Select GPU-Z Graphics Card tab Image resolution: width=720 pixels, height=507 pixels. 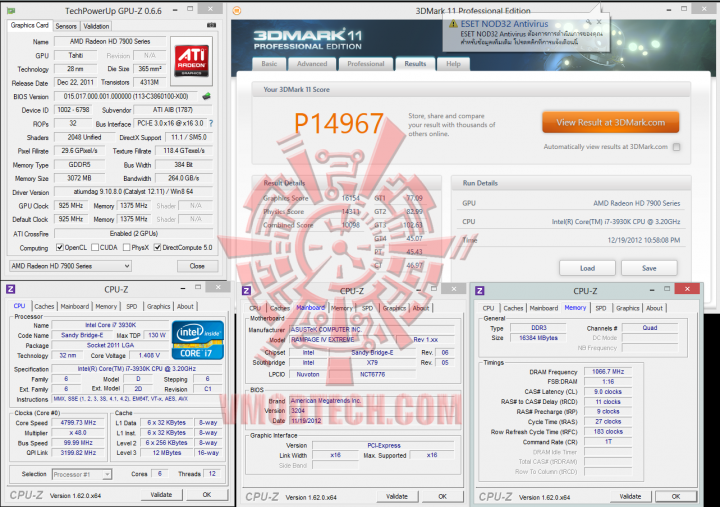pos(29,25)
